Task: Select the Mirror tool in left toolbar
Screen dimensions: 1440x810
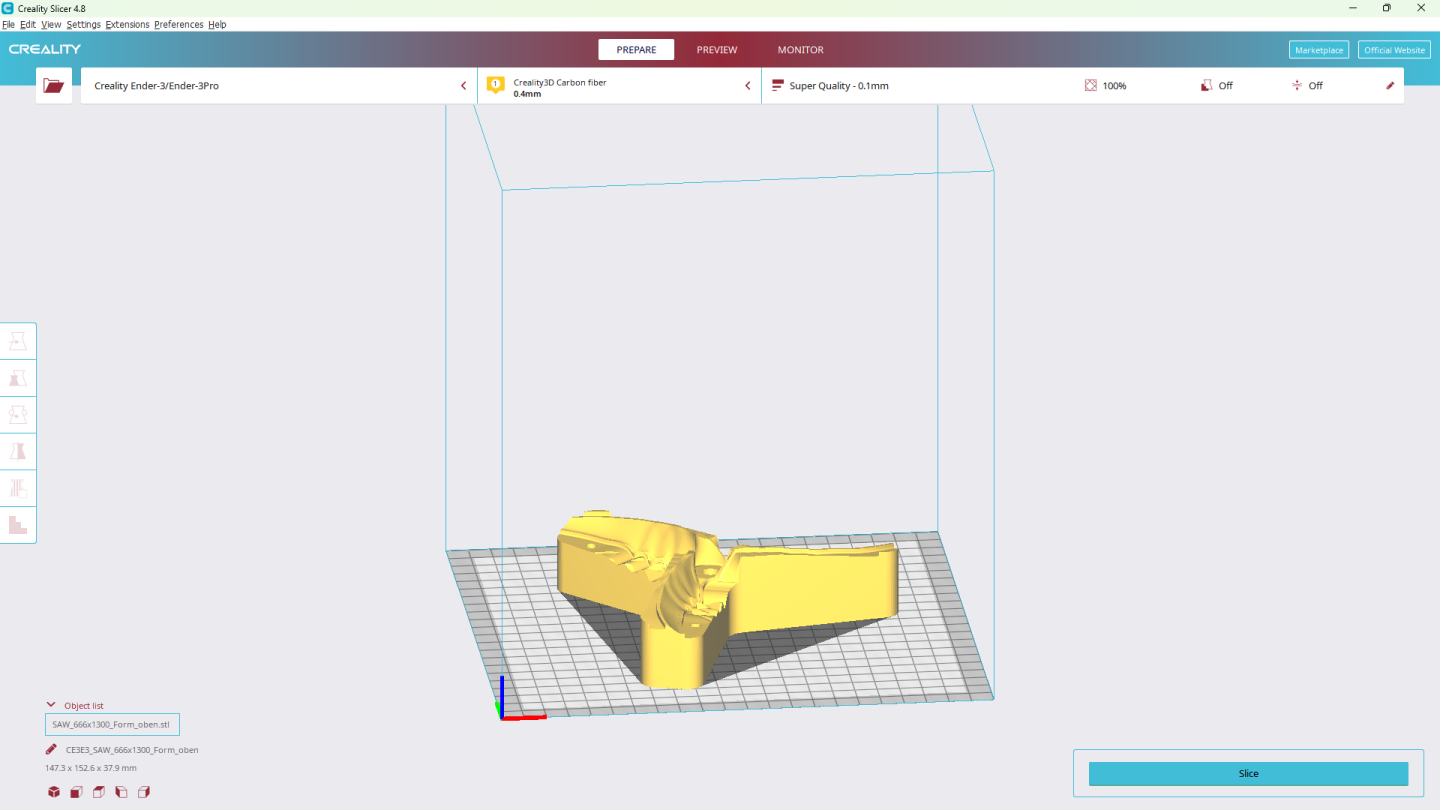Action: click(x=18, y=451)
